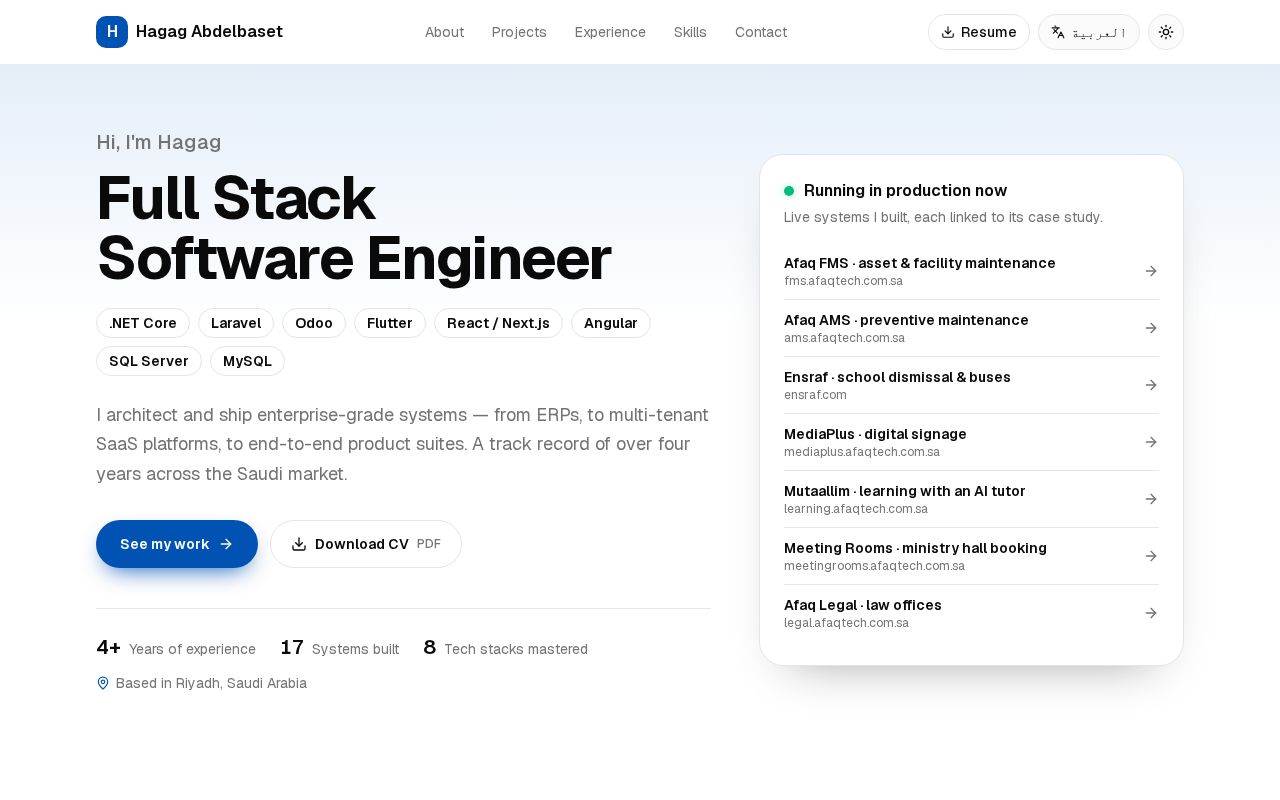This screenshot has width=1280, height=800.
Task: Open the Contact nav link
Action: [761, 32]
